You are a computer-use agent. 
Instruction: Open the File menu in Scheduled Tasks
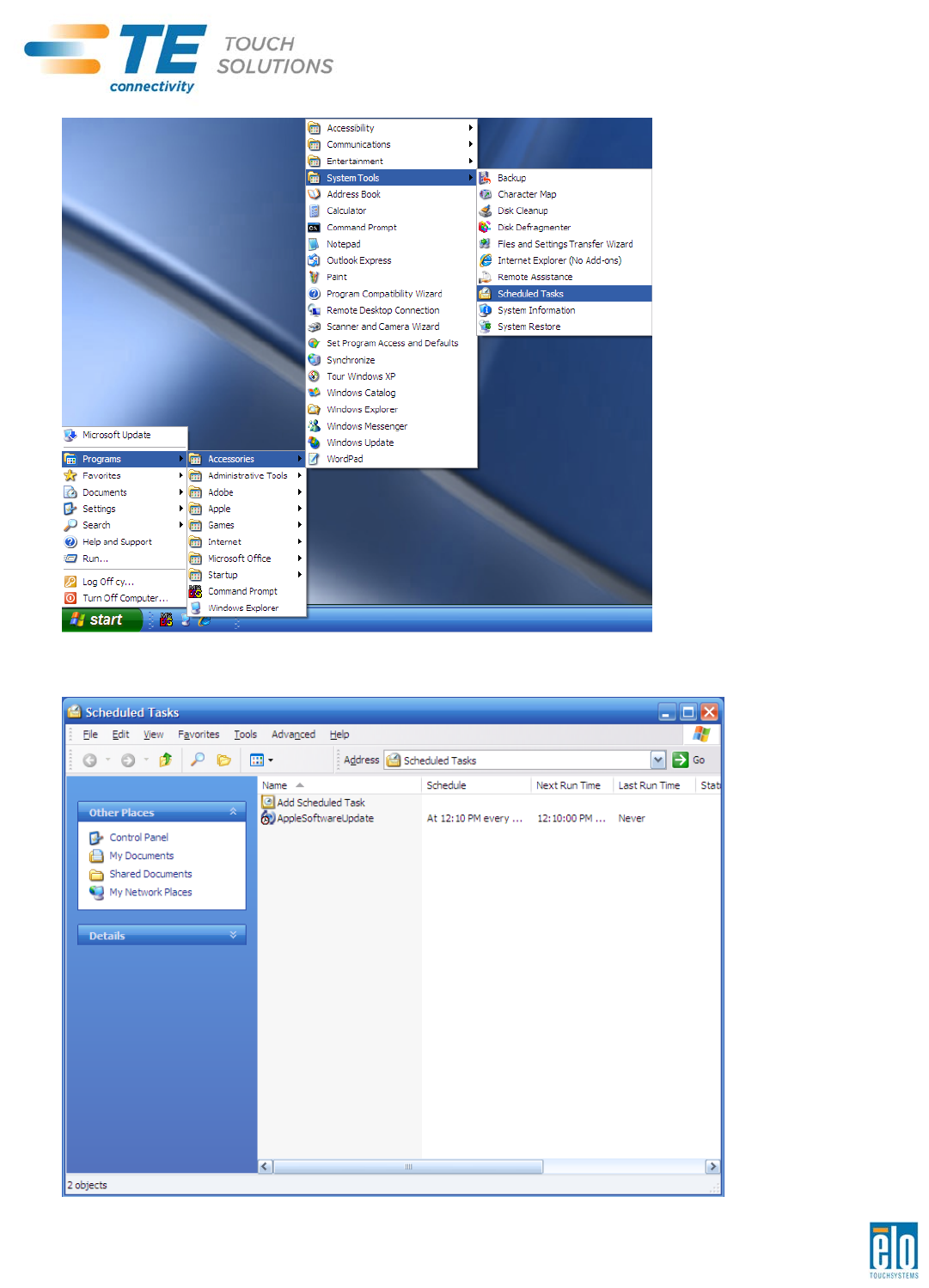pyautogui.click(x=90, y=735)
